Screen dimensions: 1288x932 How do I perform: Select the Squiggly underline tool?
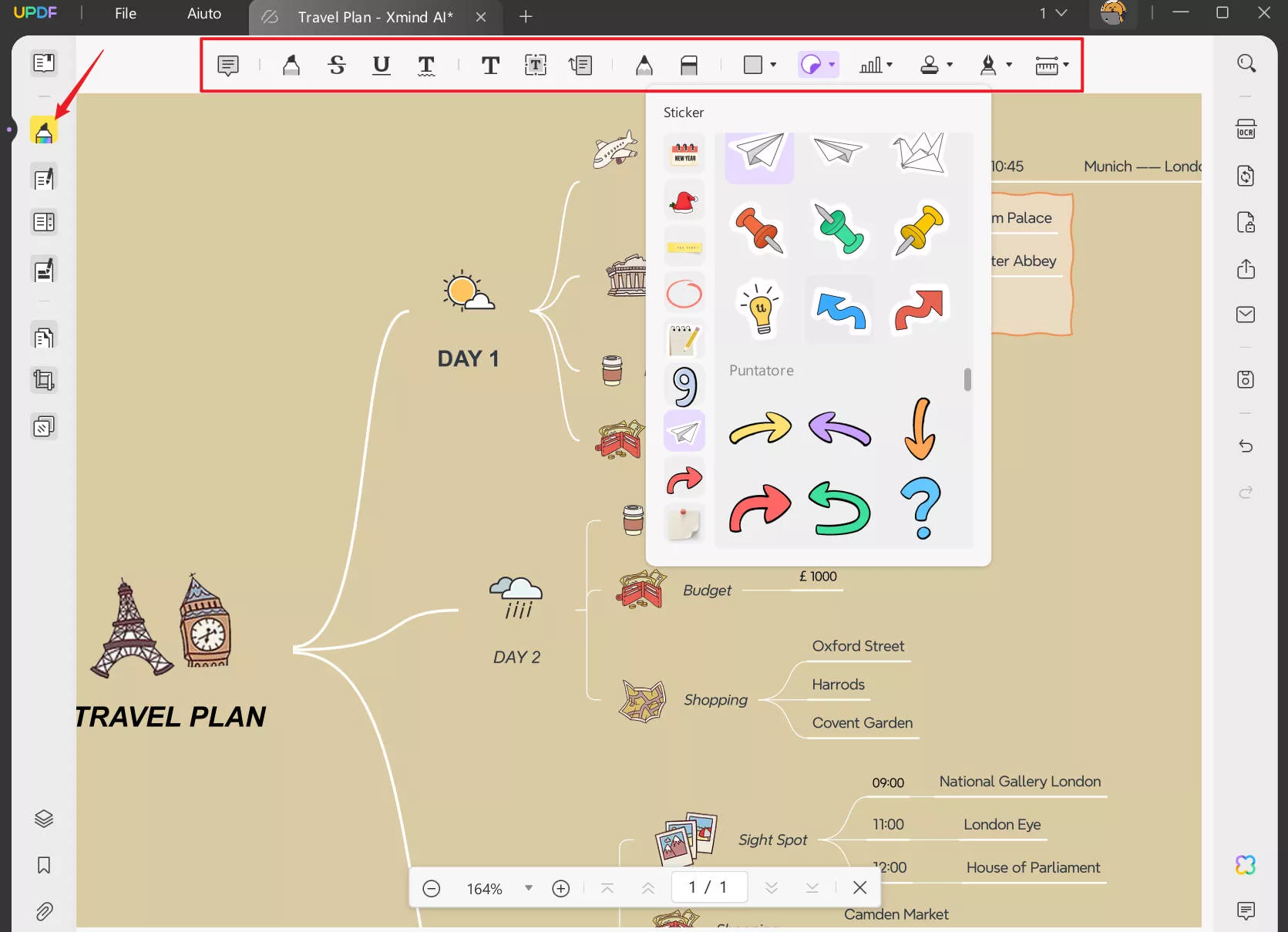[426, 66]
